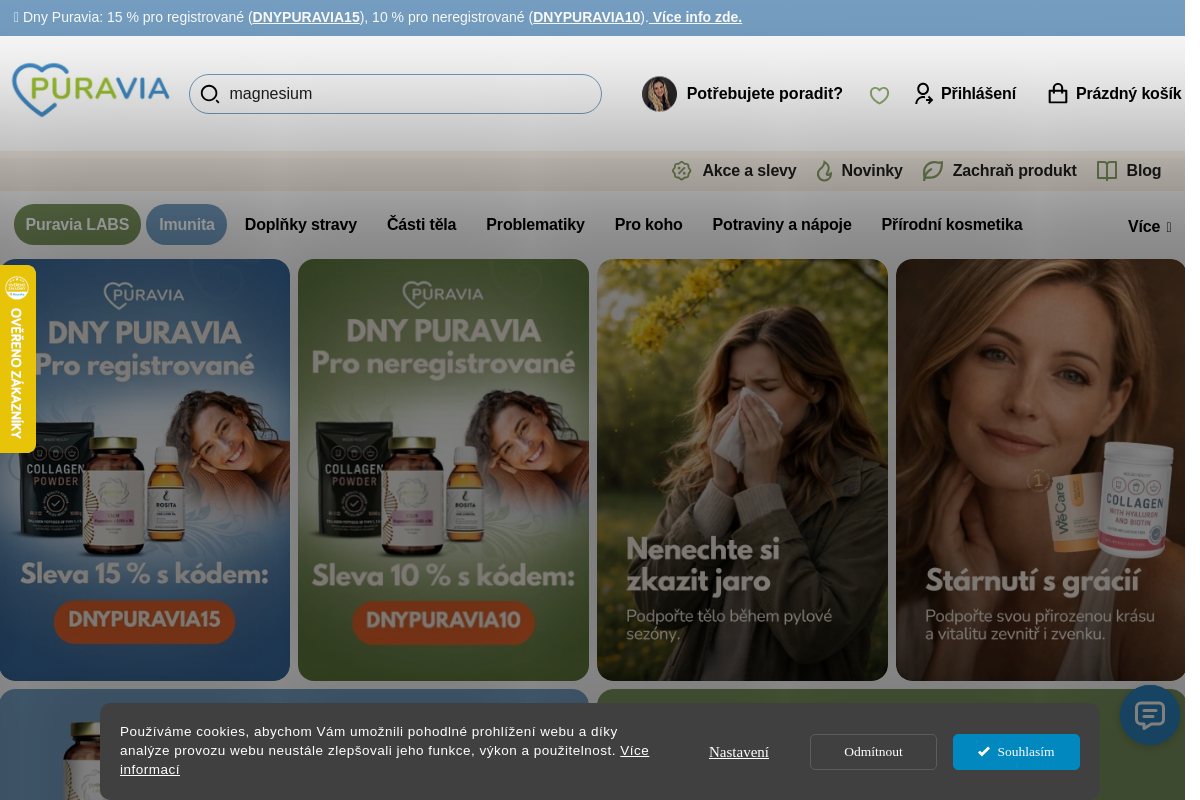This screenshot has width=1200, height=800.
Task: Open Doplňky stravy menu
Action: [301, 225]
